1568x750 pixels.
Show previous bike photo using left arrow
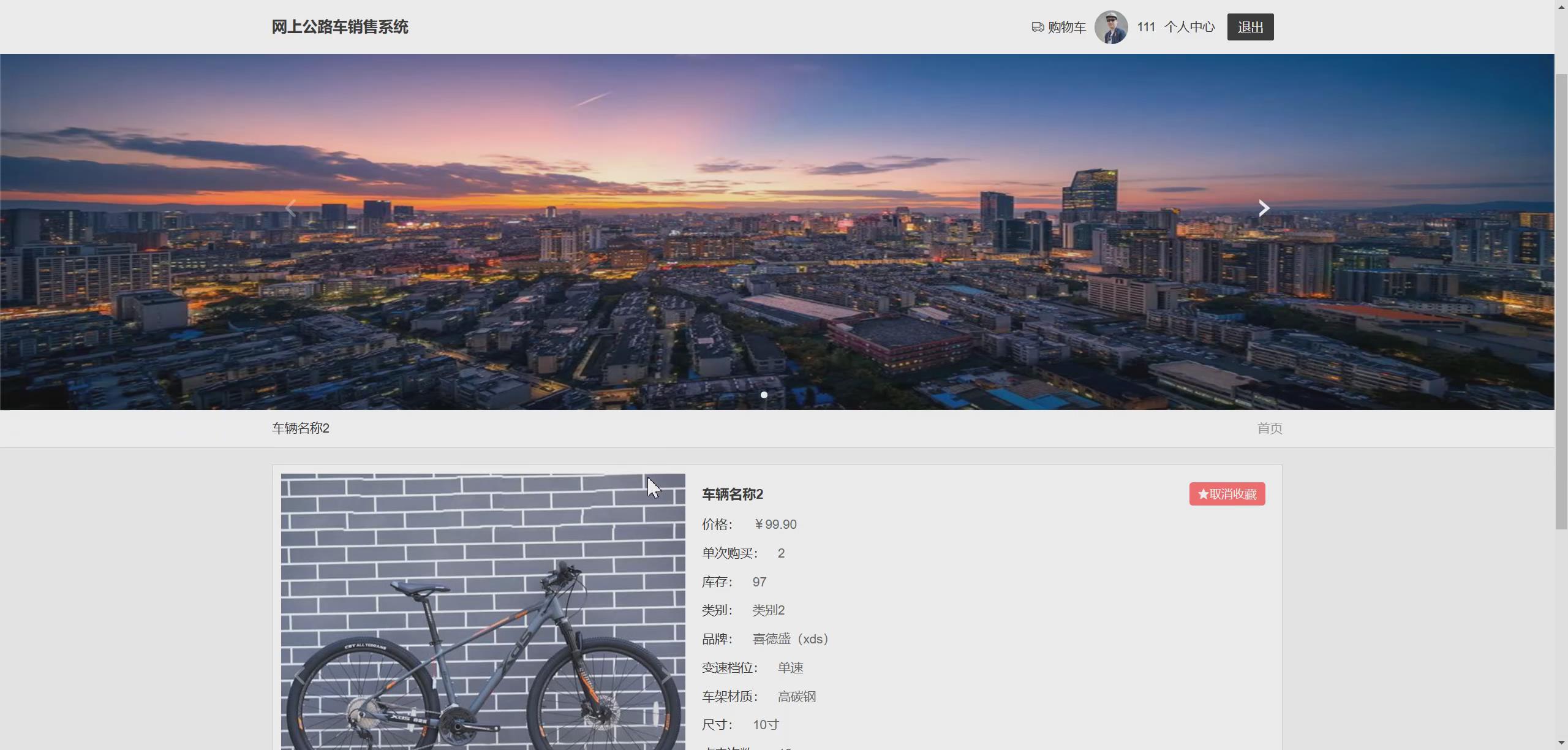click(x=300, y=676)
